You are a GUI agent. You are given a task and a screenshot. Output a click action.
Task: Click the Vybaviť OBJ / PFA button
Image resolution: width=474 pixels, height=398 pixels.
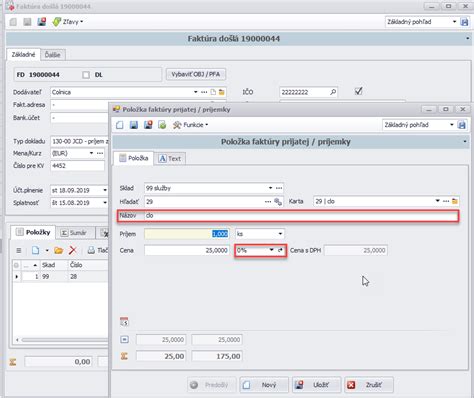click(196, 74)
